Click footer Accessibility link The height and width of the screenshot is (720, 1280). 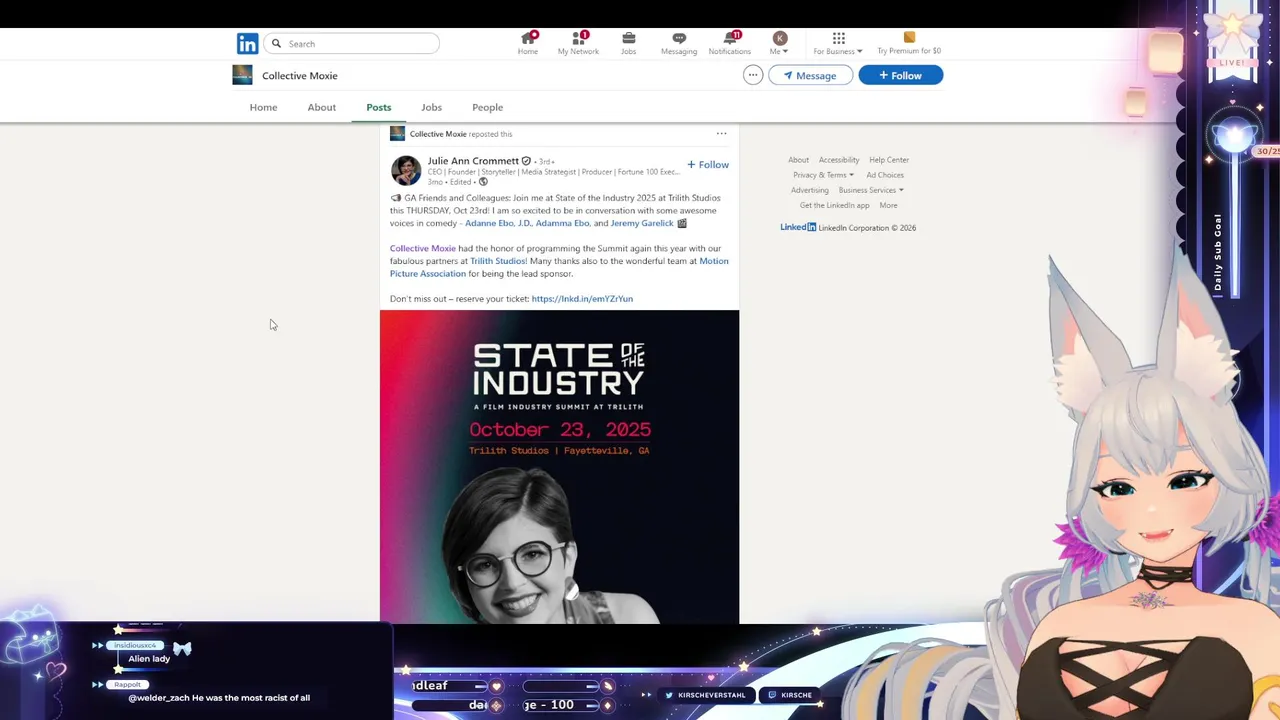coord(839,160)
